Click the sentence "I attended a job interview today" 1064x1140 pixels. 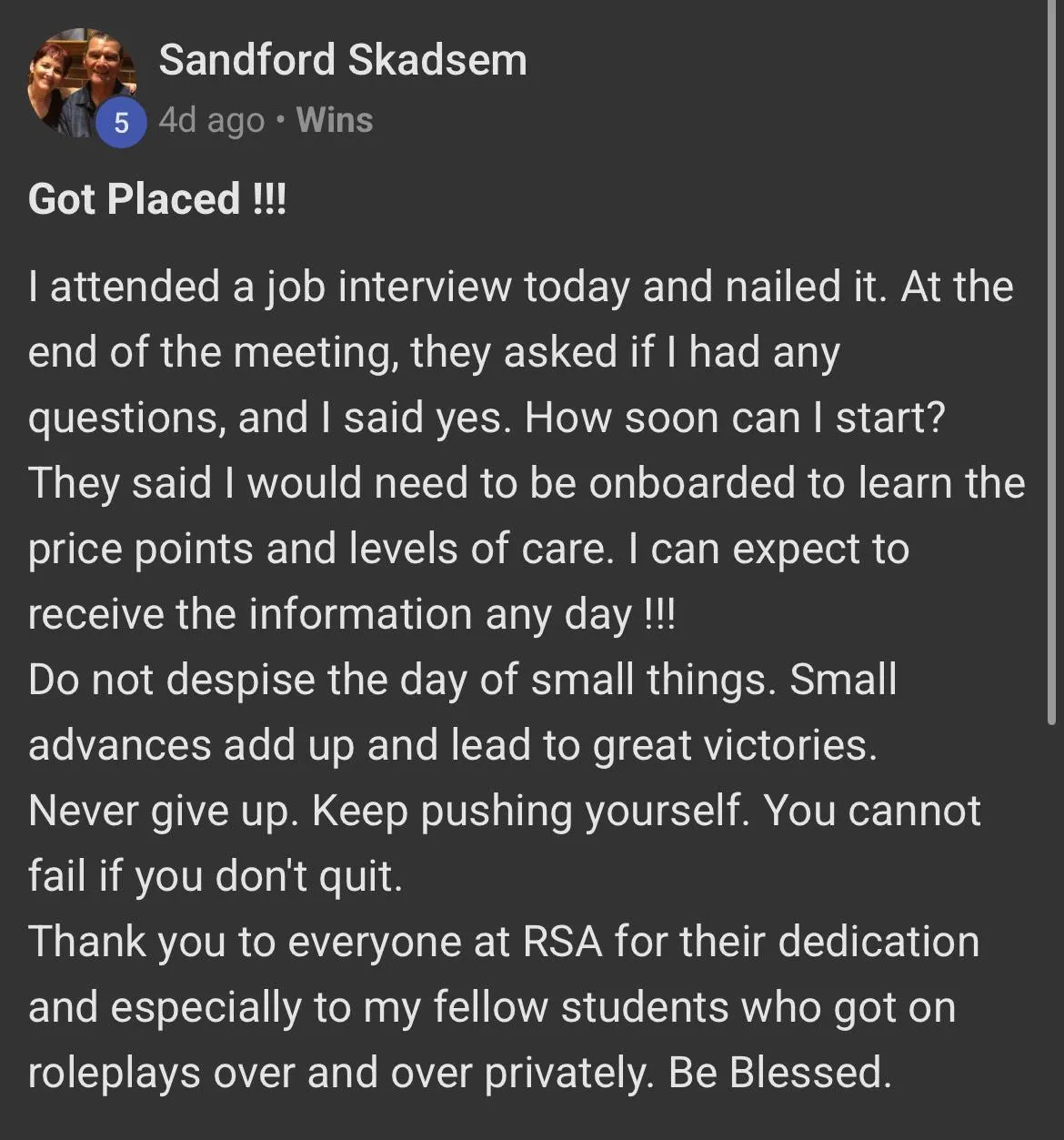(328, 287)
